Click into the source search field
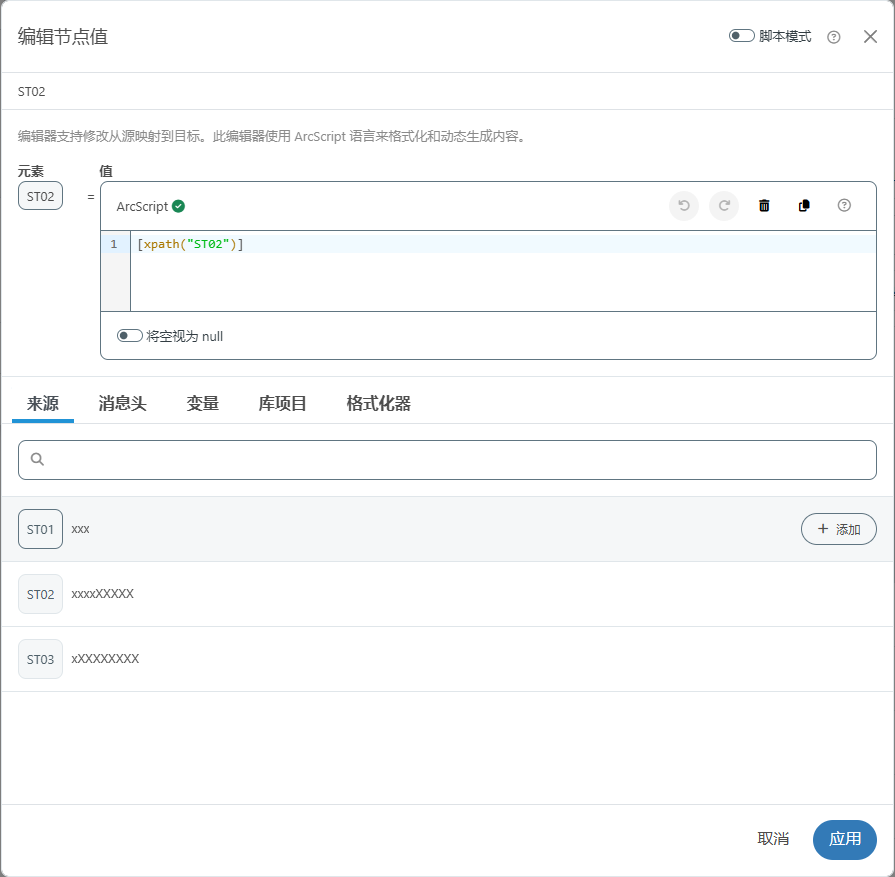The image size is (895, 877). pos(460,460)
